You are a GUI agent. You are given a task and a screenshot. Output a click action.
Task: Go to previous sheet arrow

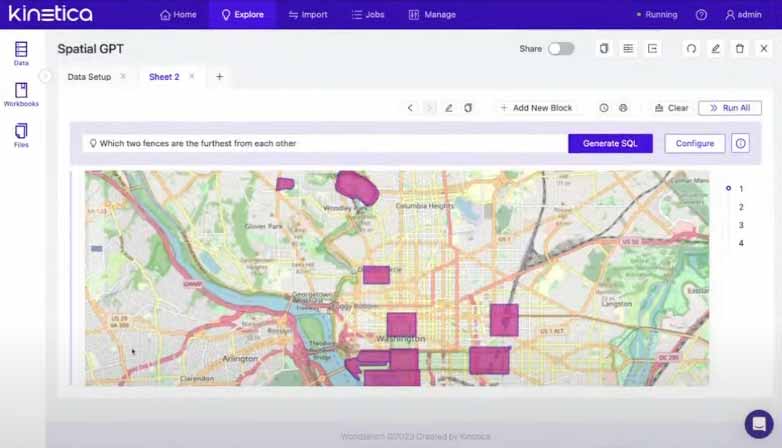point(410,108)
